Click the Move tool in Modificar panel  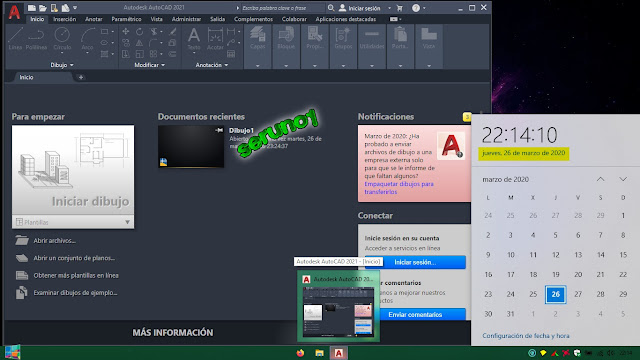(126, 31)
